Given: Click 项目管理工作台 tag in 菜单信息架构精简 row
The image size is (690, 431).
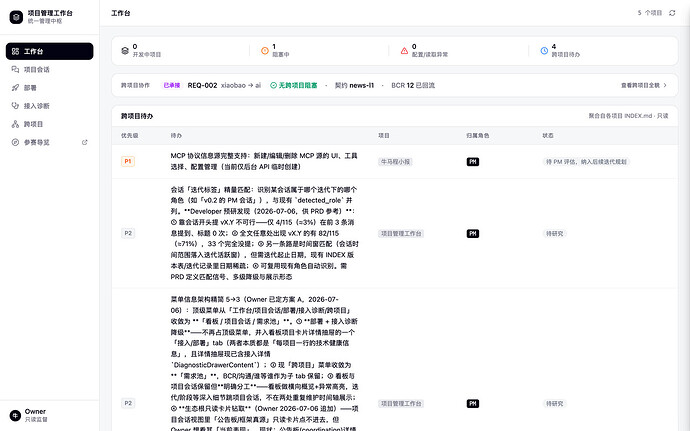Looking at the screenshot, I should [401, 403].
